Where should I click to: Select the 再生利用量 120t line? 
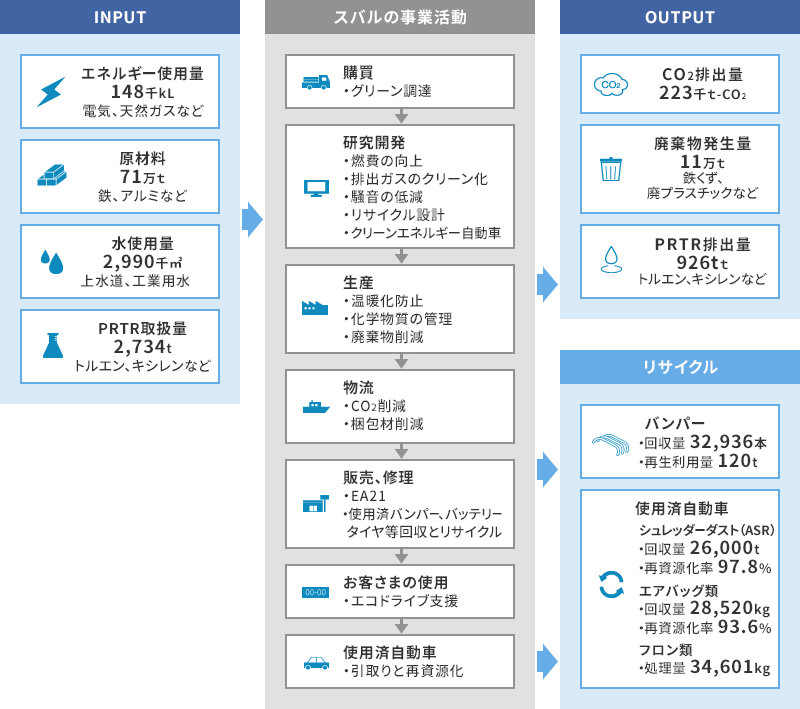[x=698, y=461]
